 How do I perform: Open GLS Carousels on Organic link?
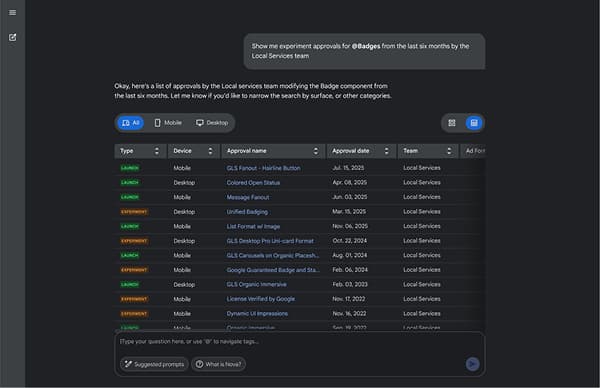(x=272, y=256)
